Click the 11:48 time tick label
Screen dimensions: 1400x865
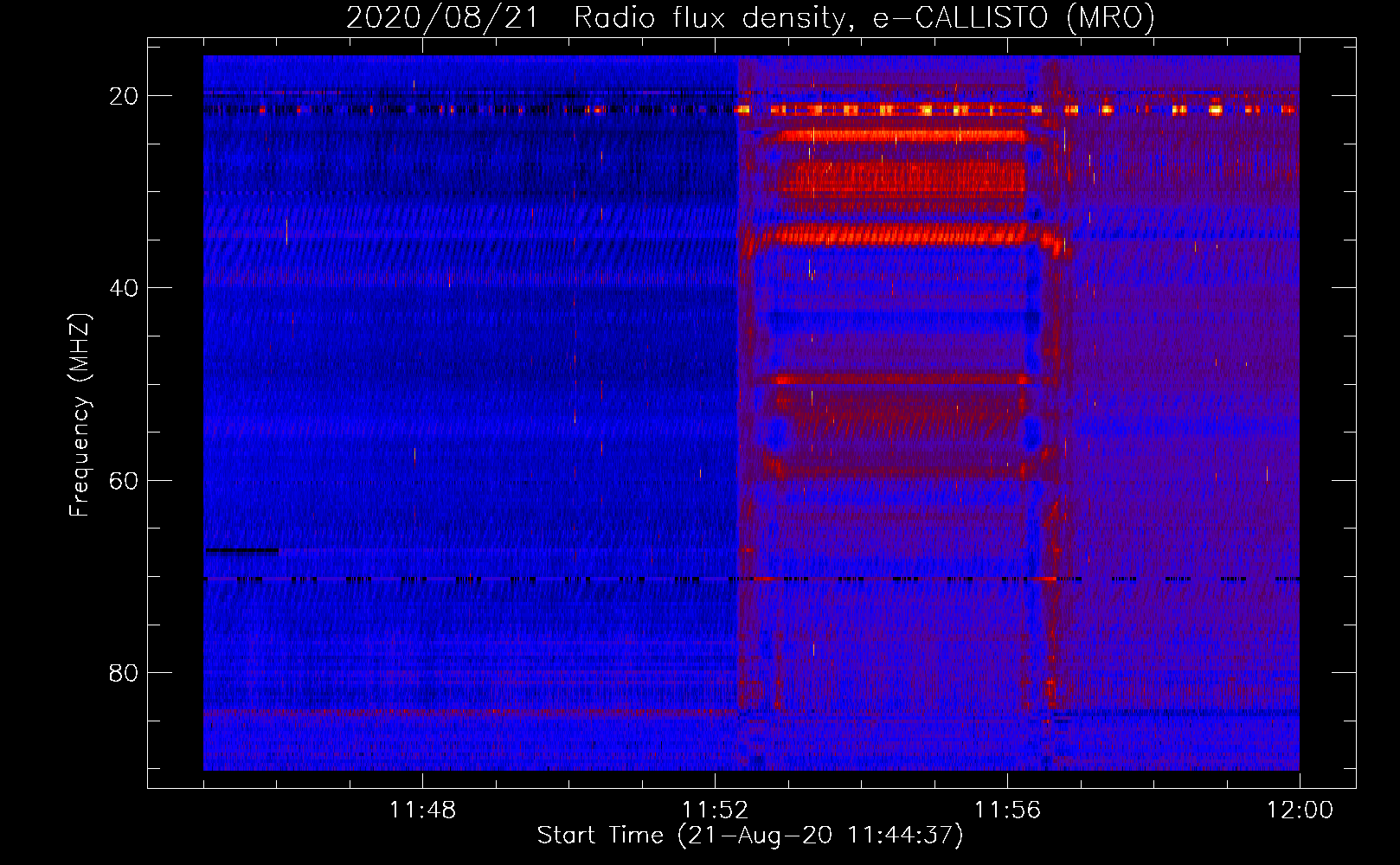point(422,811)
